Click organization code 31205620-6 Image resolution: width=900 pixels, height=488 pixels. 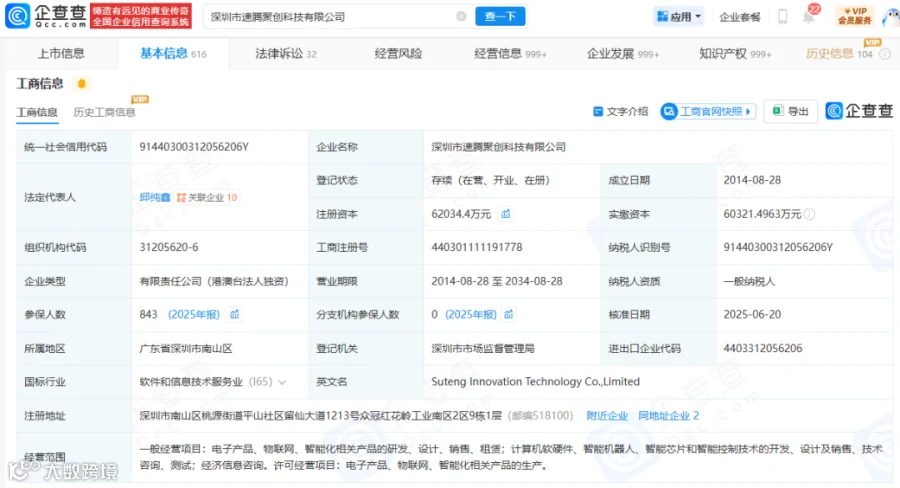[169, 247]
